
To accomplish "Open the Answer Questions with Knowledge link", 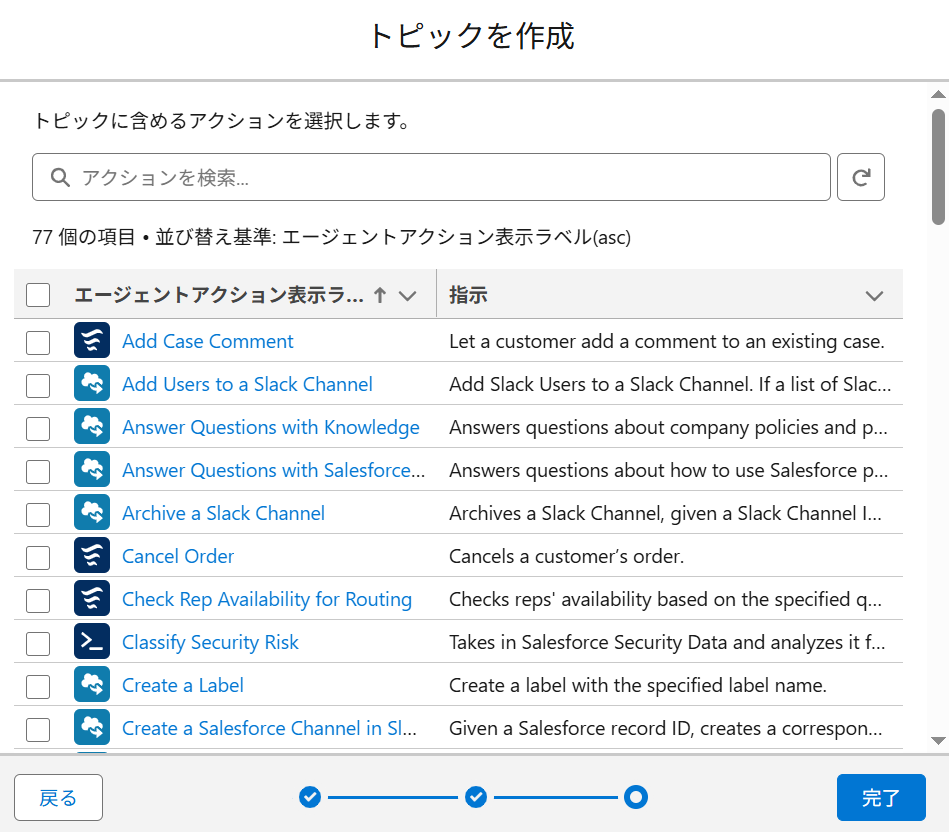I will pyautogui.click(x=271, y=427).
